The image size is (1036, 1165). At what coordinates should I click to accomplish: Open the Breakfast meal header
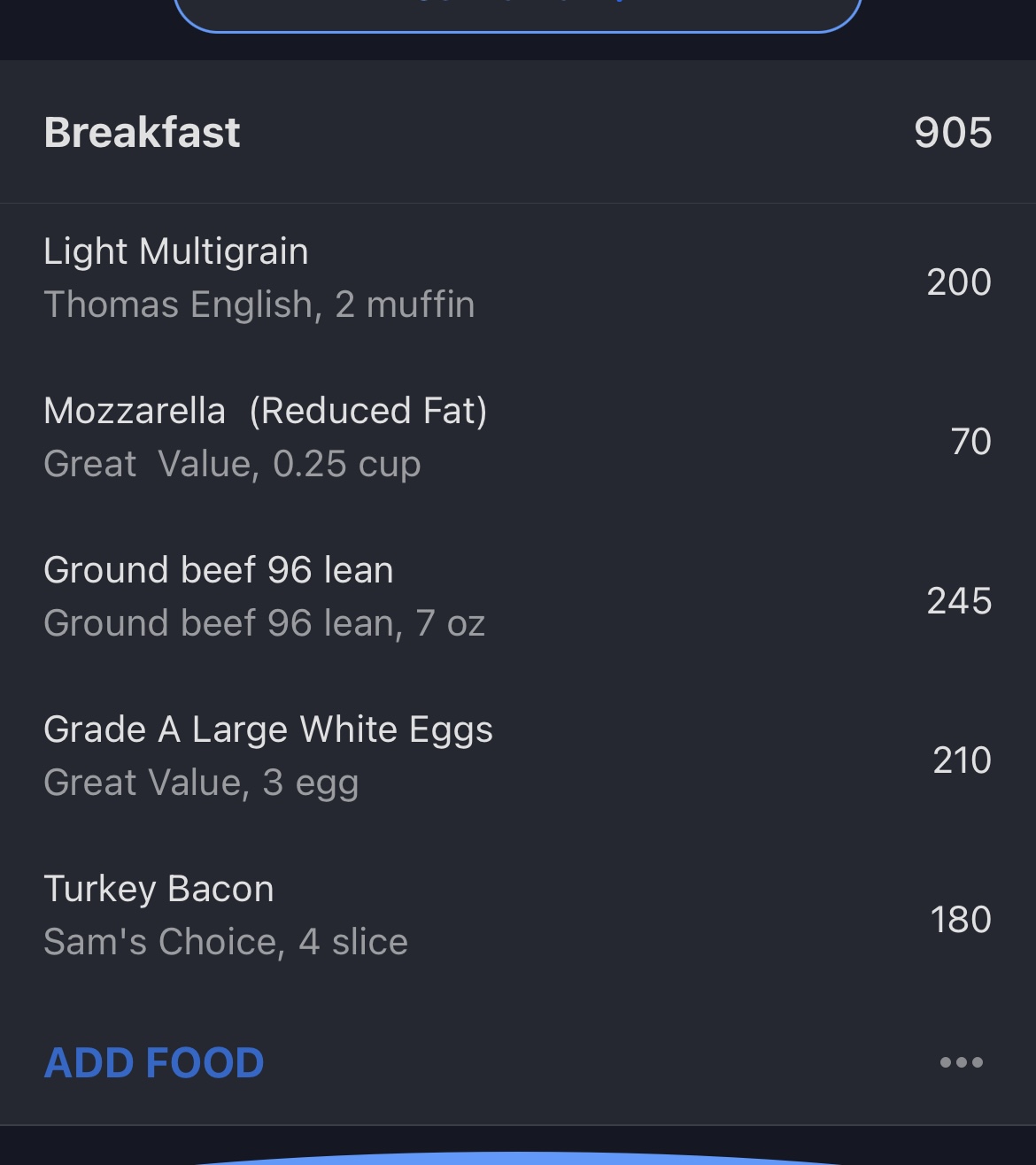click(x=143, y=133)
